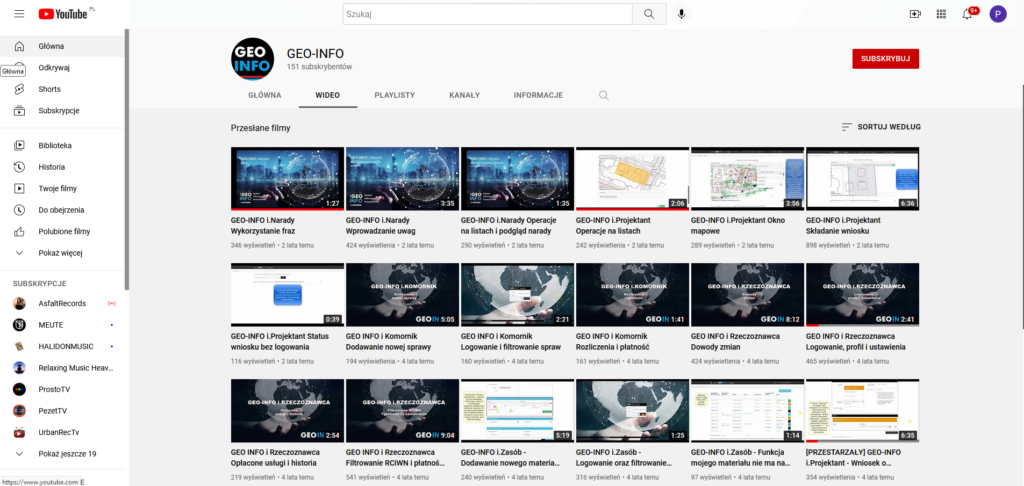
Task: Open Subskrypcje in the sidebar
Action: click(x=62, y=111)
